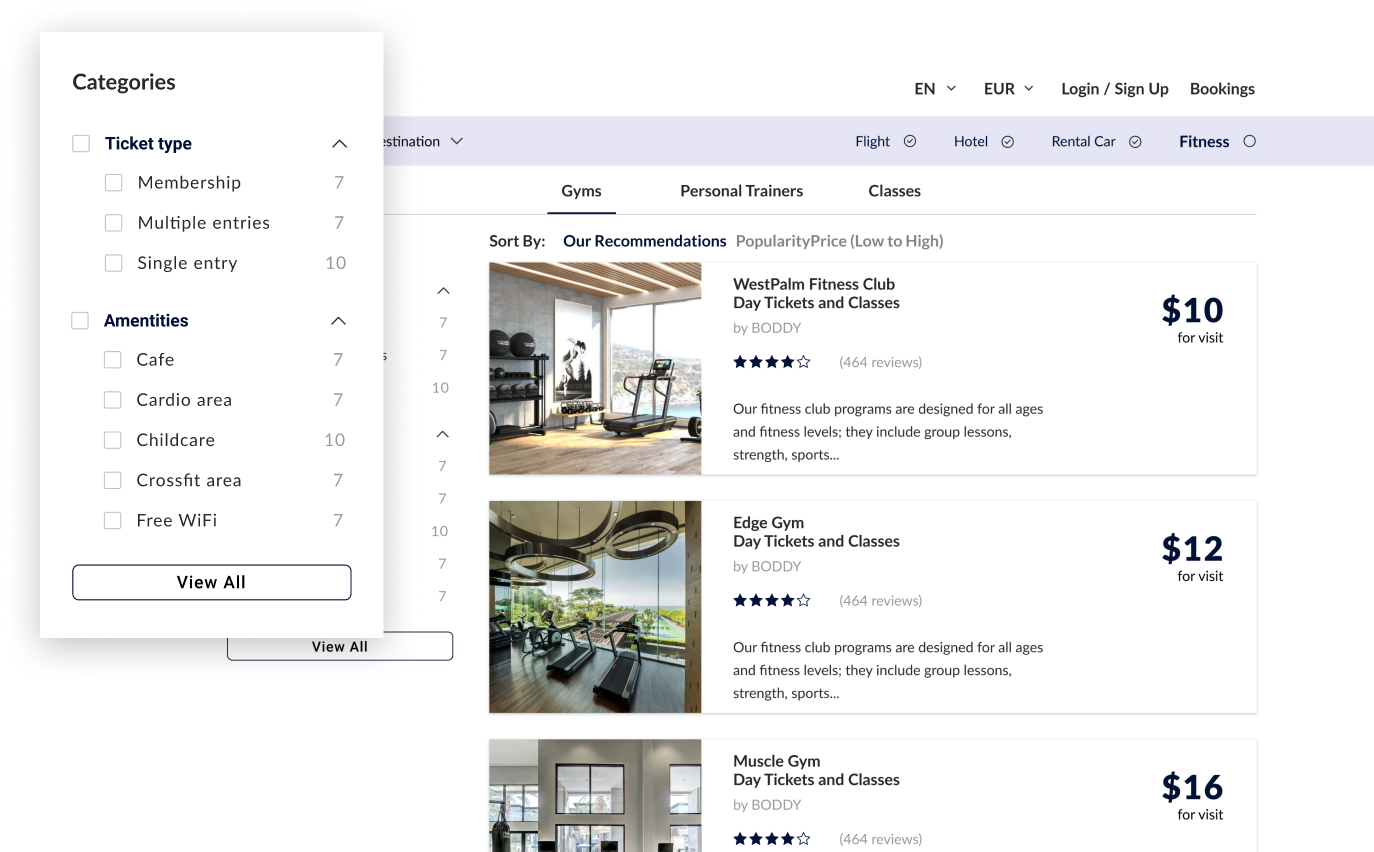
Task: Open the WestPalm Fitness Club photo
Action: click(x=595, y=368)
